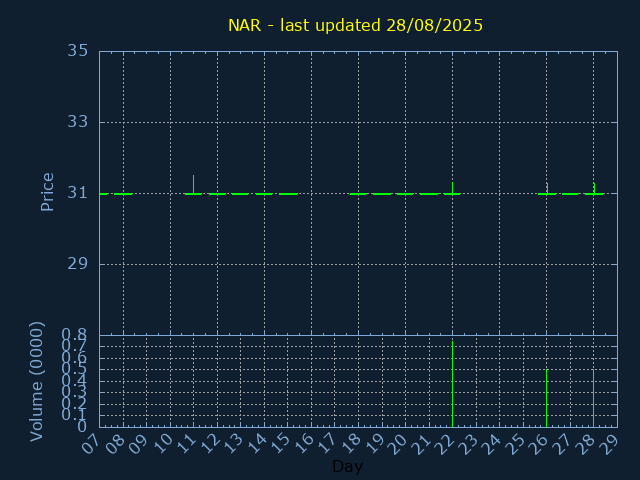Click the price axis label 33

point(78,122)
